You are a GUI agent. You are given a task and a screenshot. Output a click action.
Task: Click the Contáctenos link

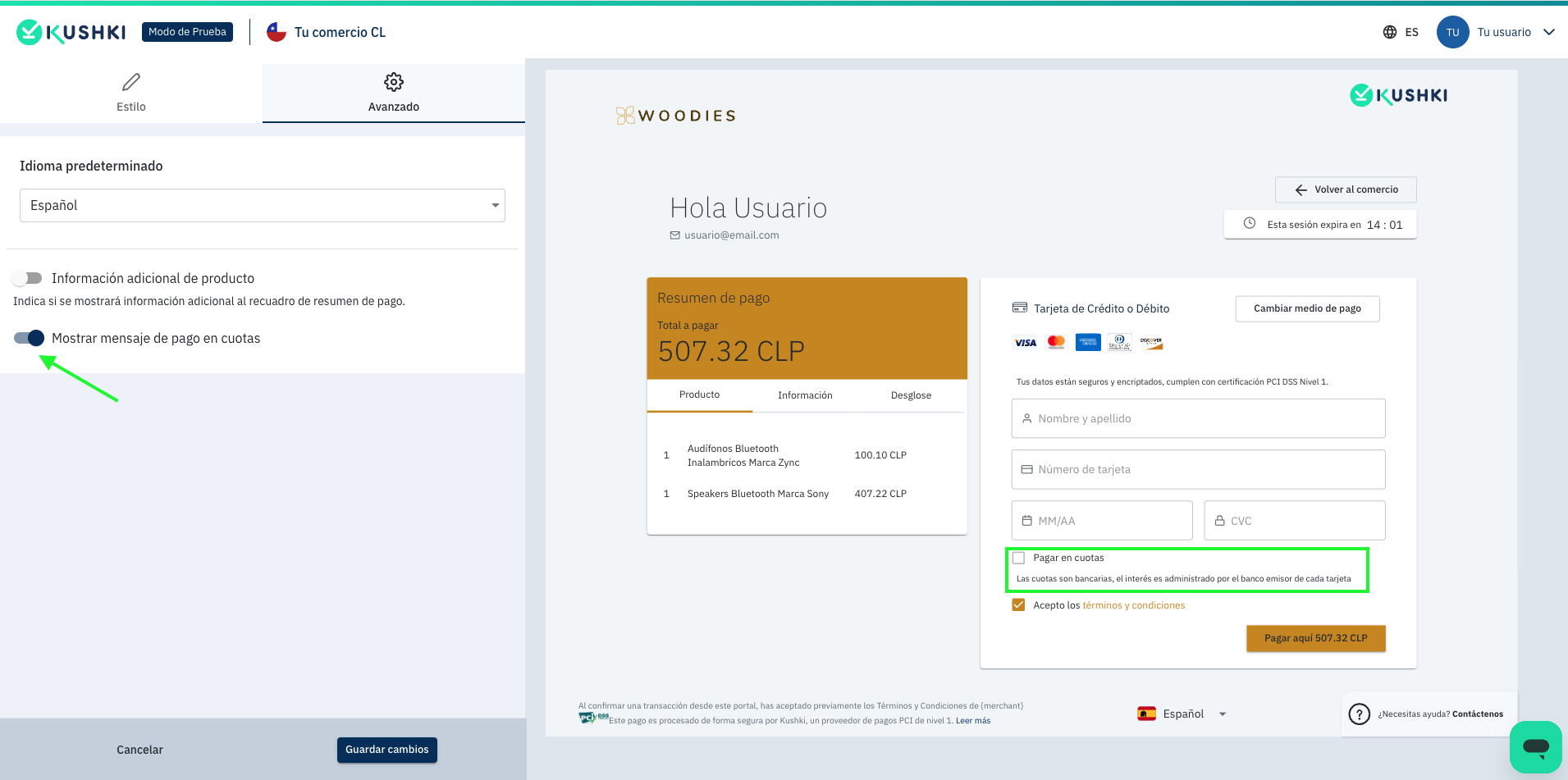click(1478, 714)
